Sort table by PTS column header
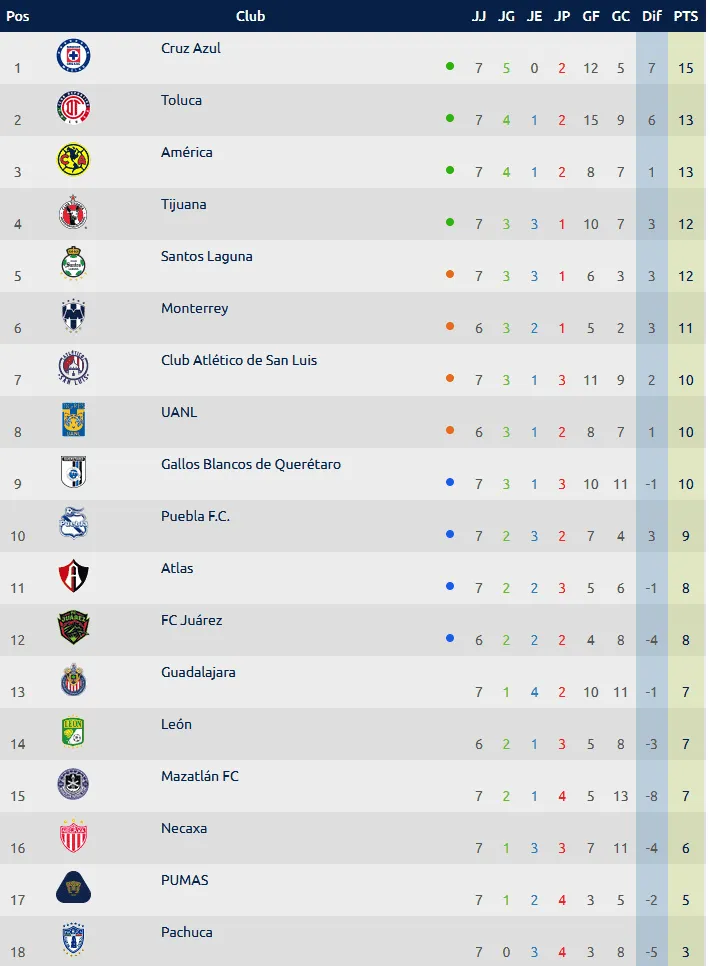This screenshot has width=710, height=966. [685, 16]
